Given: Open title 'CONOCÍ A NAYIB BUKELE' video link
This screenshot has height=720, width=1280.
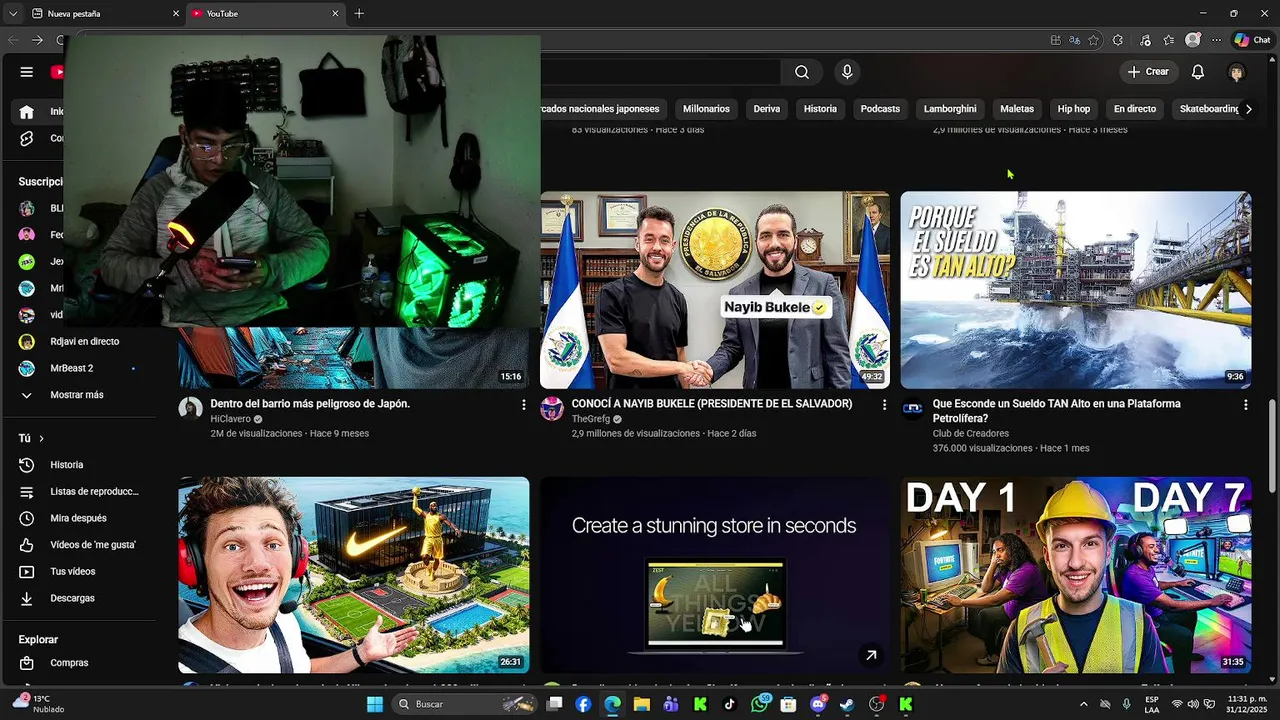Looking at the screenshot, I should (712, 404).
